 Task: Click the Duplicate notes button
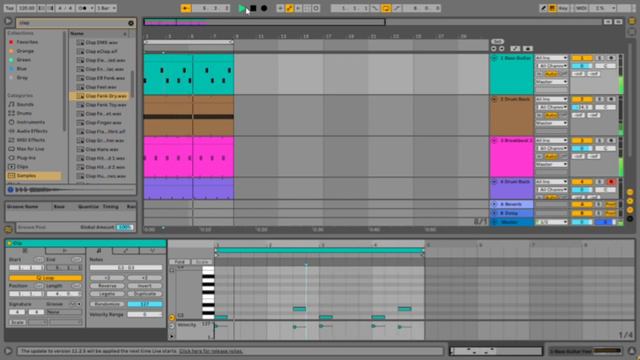pyautogui.click(x=144, y=294)
